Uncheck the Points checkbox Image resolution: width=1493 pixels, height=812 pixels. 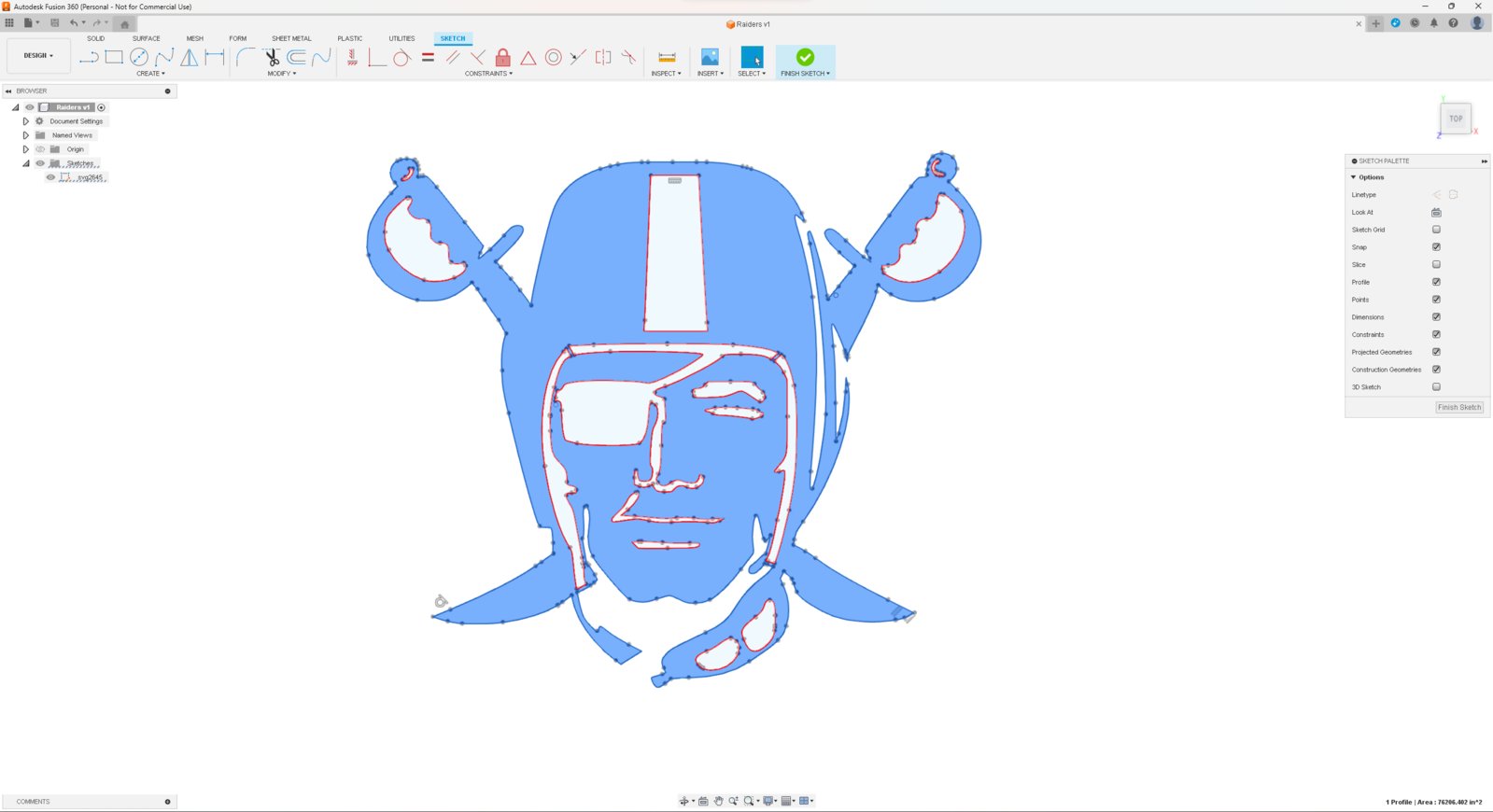click(1436, 300)
